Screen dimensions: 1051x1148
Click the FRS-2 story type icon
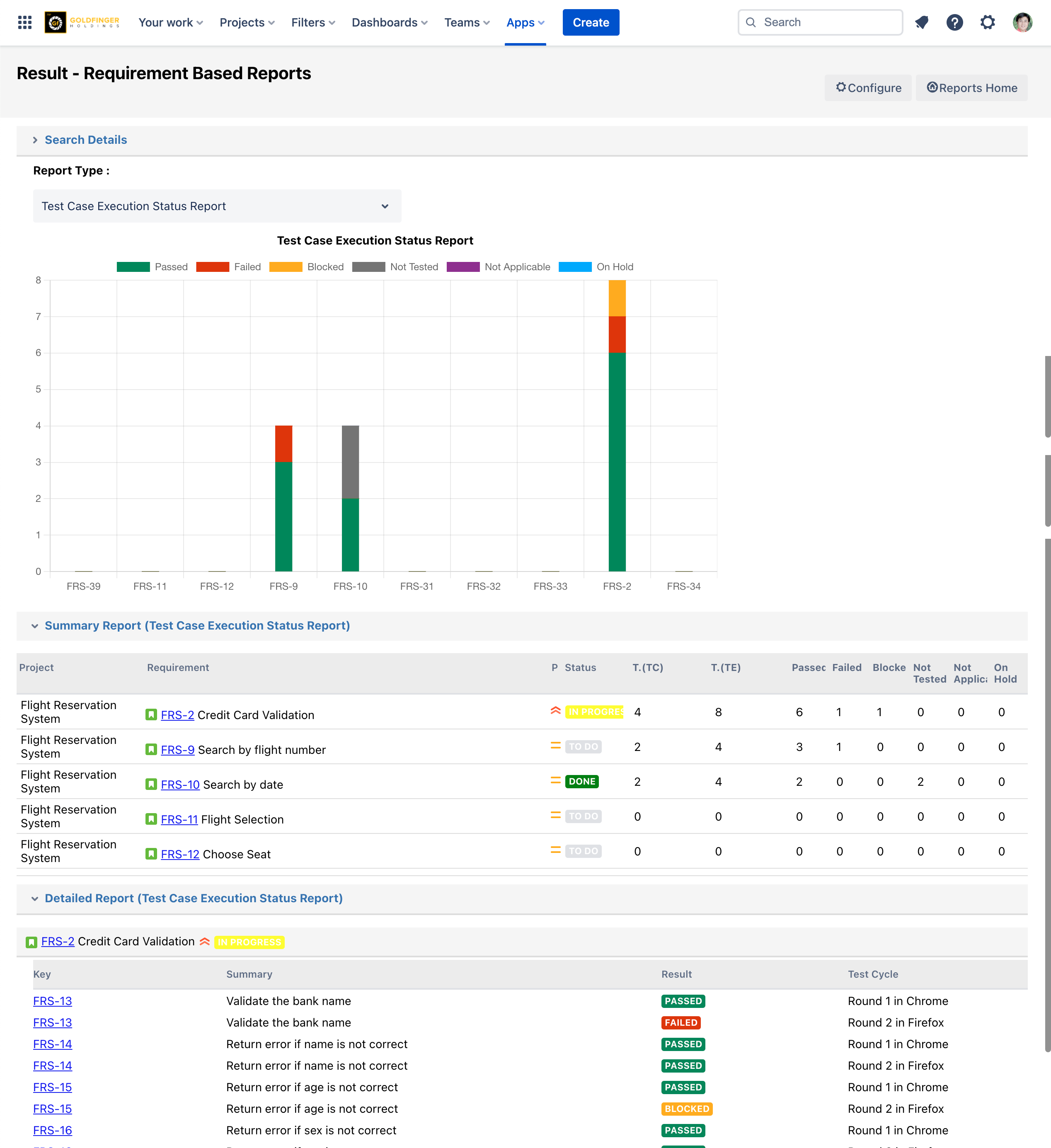click(x=151, y=714)
